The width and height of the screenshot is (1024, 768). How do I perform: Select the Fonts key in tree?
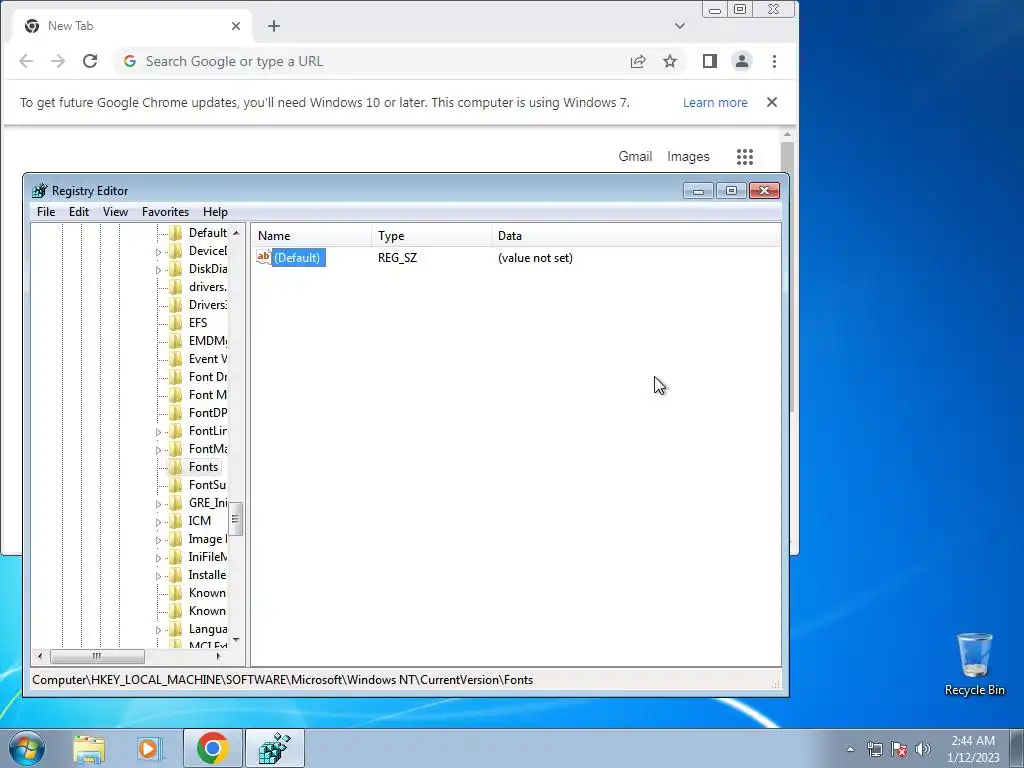tap(203, 467)
